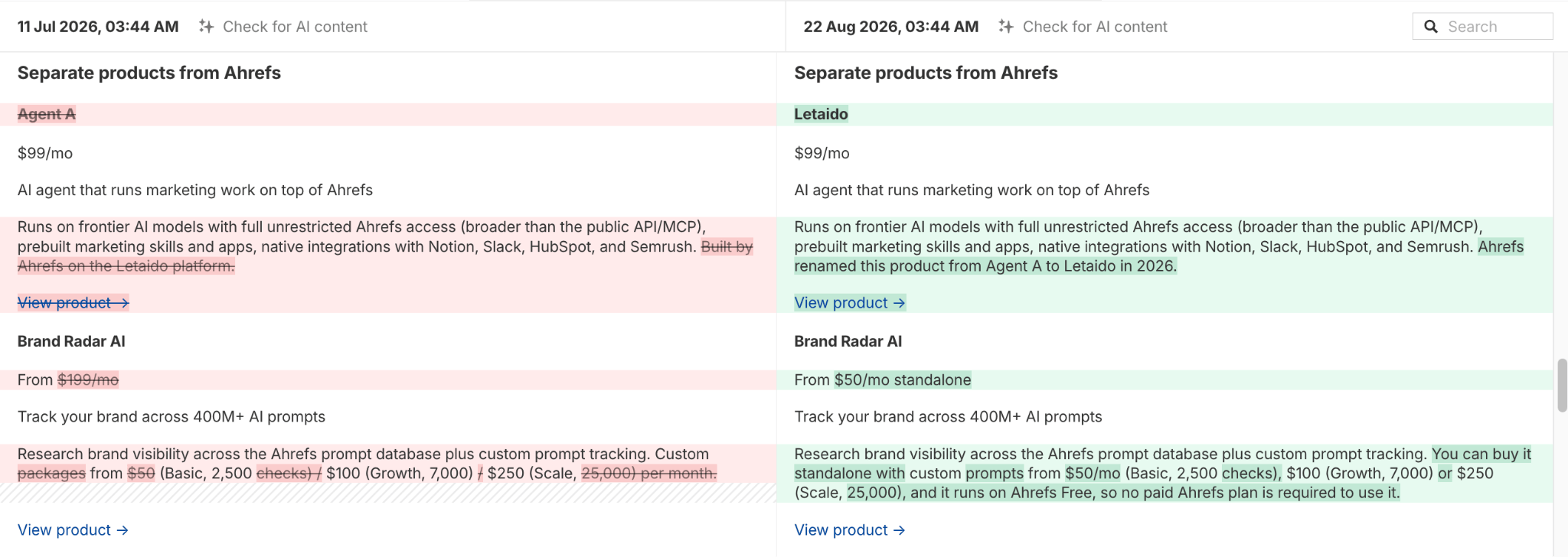Click the right '$99/mo' price text
Image resolution: width=1568 pixels, height=557 pixels.
822,153
